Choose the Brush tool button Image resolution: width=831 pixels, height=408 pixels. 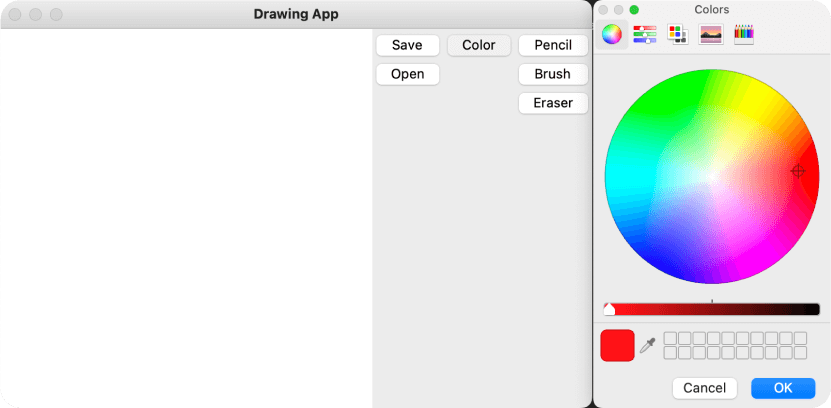(x=553, y=74)
